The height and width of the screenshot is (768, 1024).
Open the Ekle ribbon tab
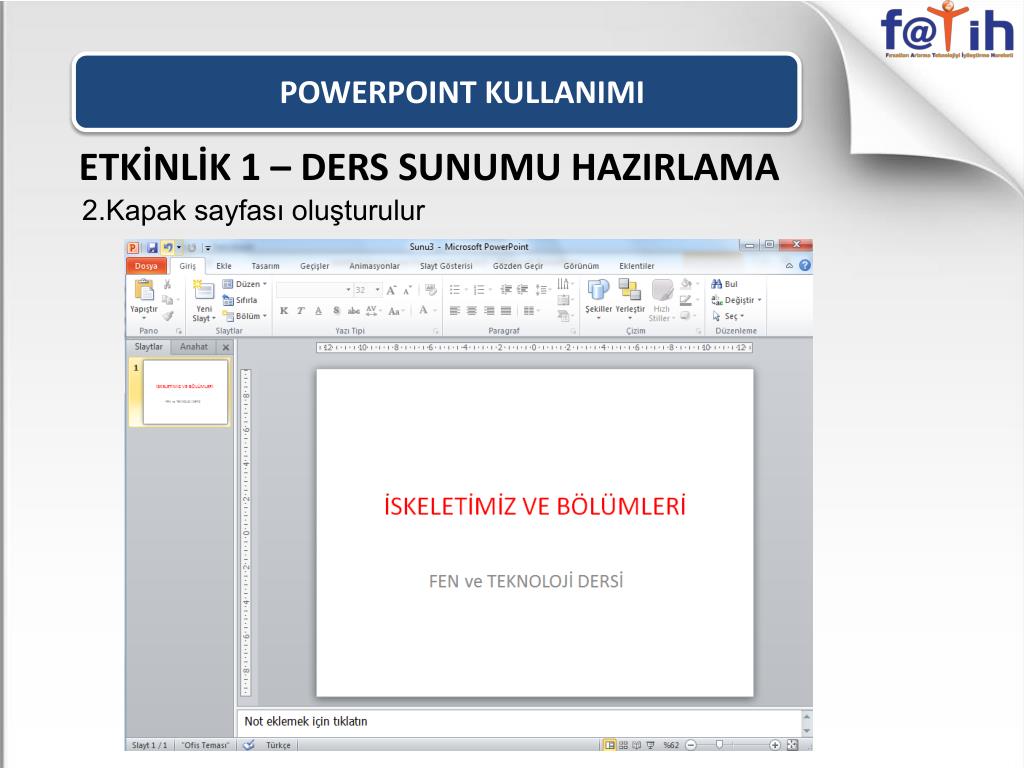pos(224,266)
